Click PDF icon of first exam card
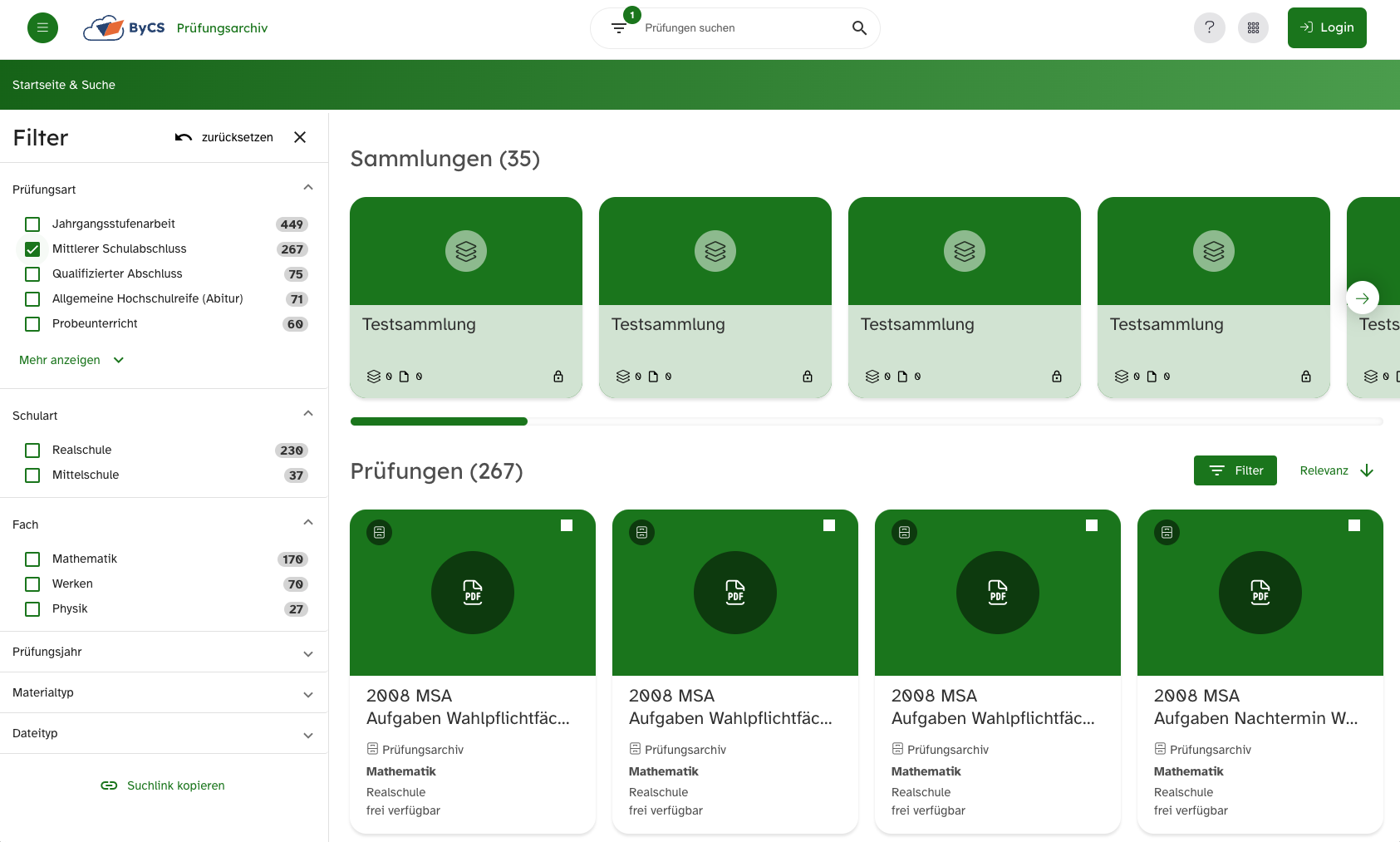1400x842 pixels. pyautogui.click(x=472, y=592)
